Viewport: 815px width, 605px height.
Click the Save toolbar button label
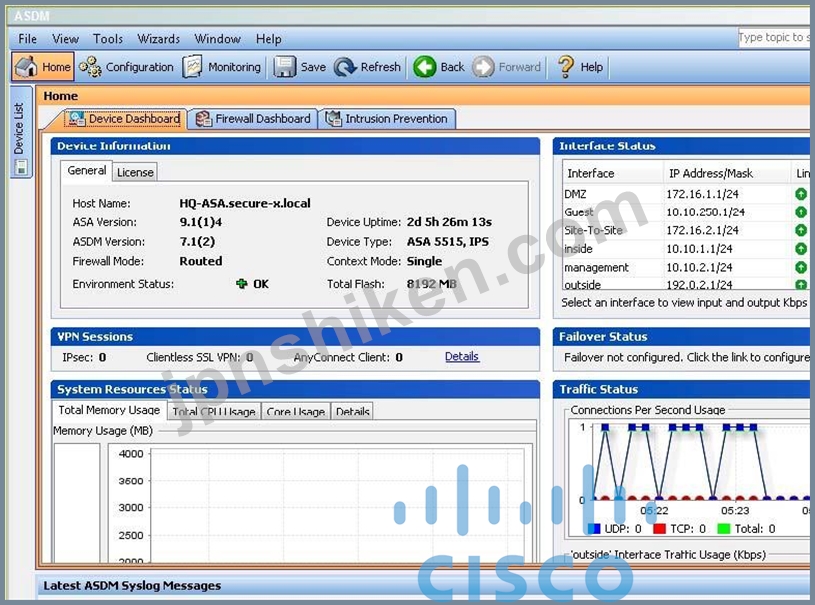tap(313, 67)
